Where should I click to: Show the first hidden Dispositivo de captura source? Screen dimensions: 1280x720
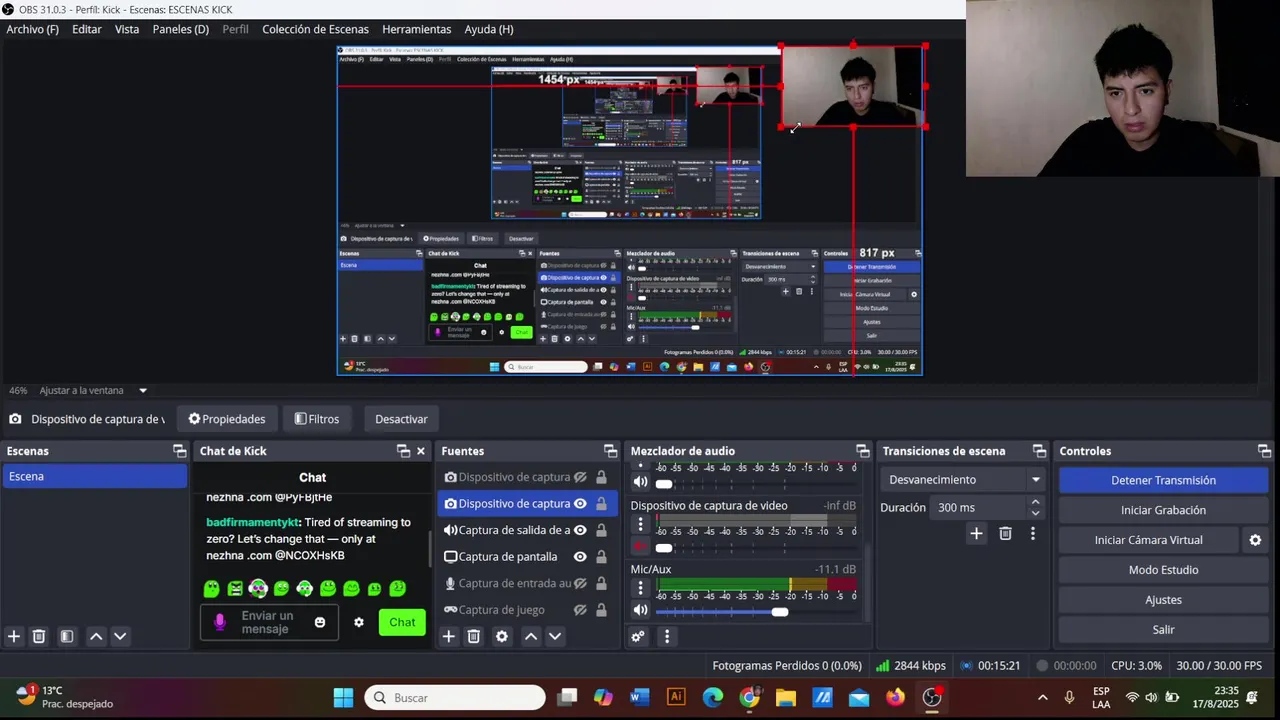580,478
